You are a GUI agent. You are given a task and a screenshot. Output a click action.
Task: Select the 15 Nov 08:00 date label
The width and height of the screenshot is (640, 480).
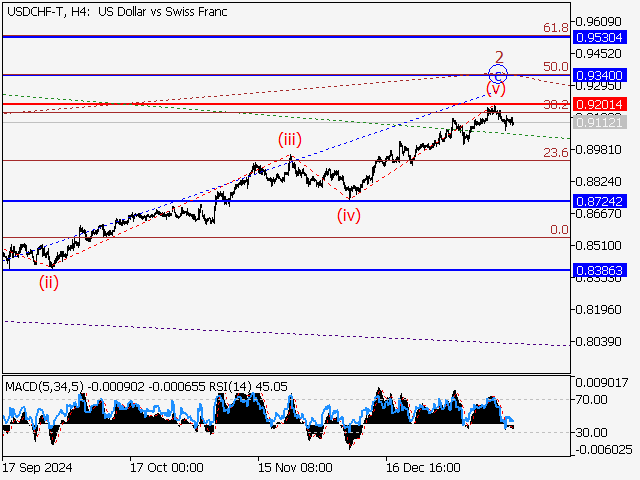[x=295, y=467]
